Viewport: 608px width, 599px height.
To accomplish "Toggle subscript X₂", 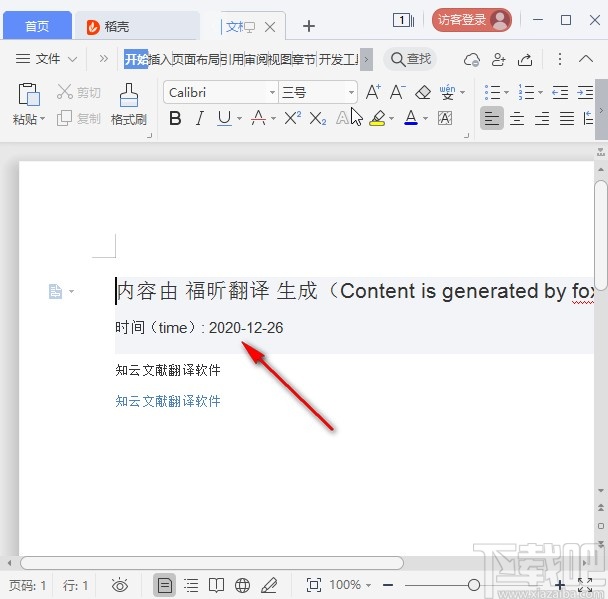I will point(318,119).
